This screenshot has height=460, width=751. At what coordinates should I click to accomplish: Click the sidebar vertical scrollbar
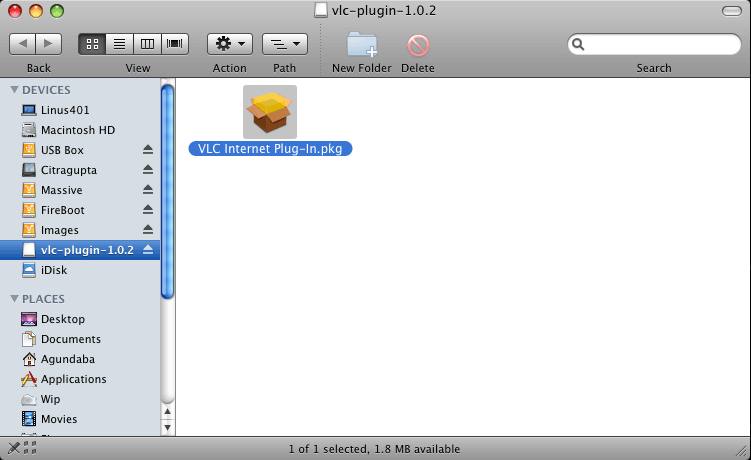[x=168, y=190]
